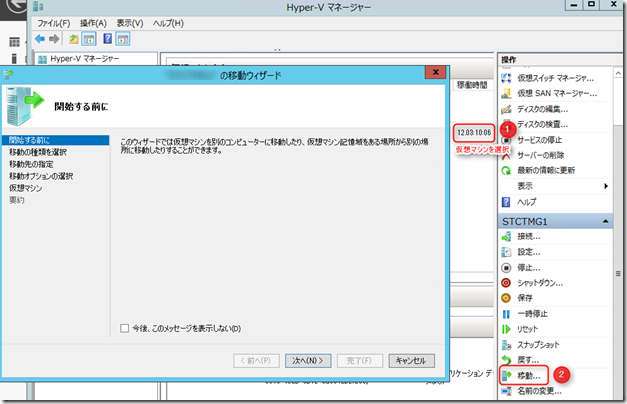Toggle the console tree pane toolbar icon
This screenshot has height=404, width=627.
point(89,39)
